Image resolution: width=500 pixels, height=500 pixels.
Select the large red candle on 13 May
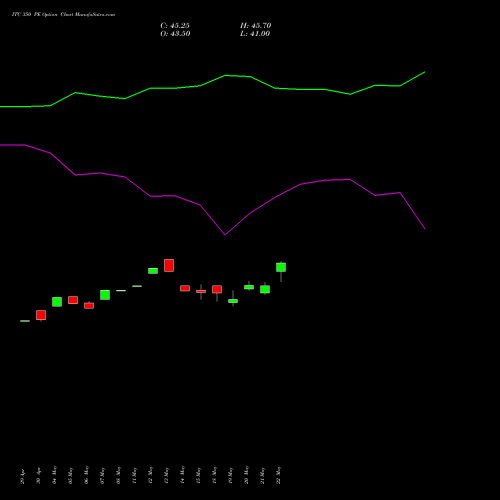(169, 265)
